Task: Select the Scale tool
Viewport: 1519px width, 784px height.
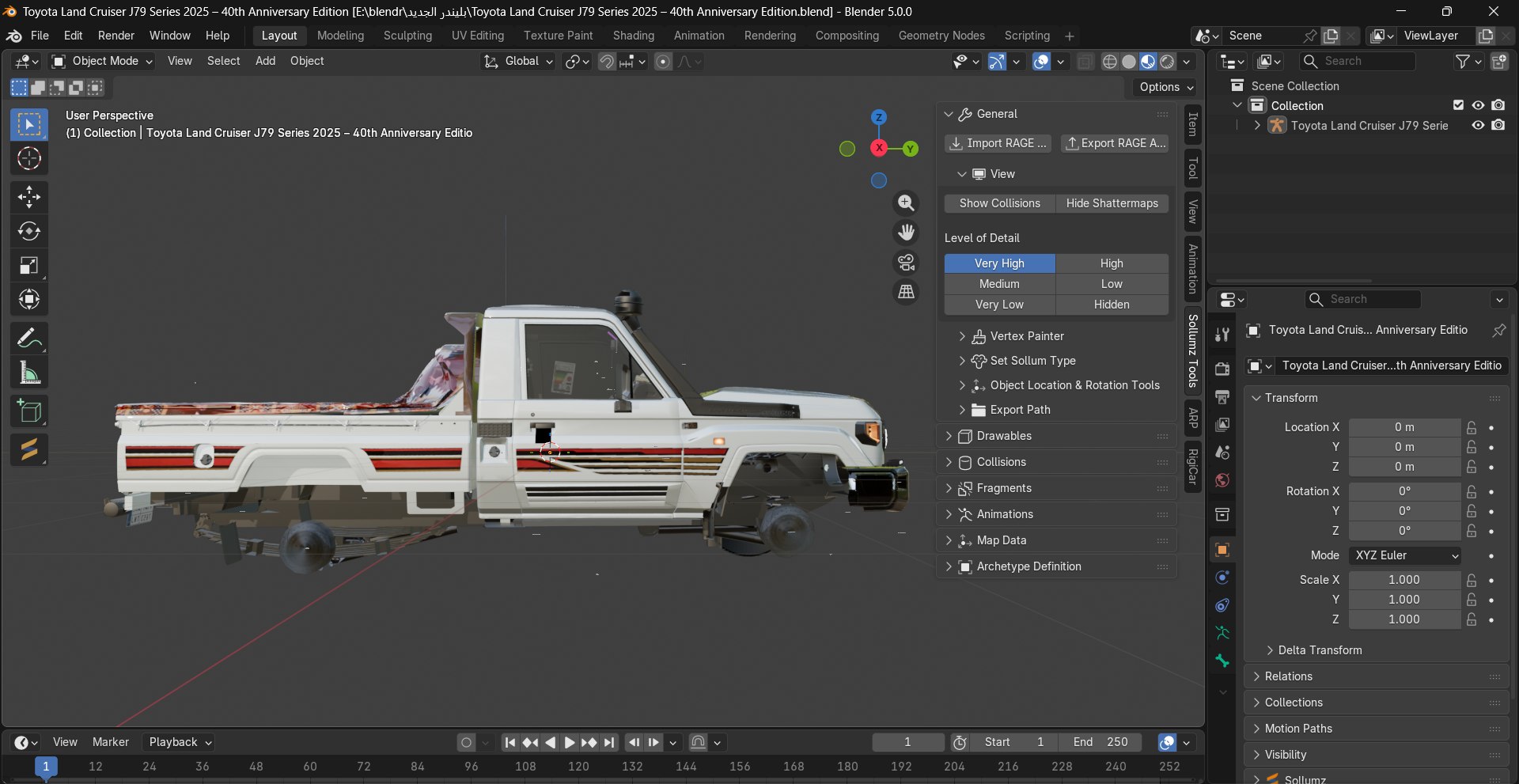Action: click(29, 265)
